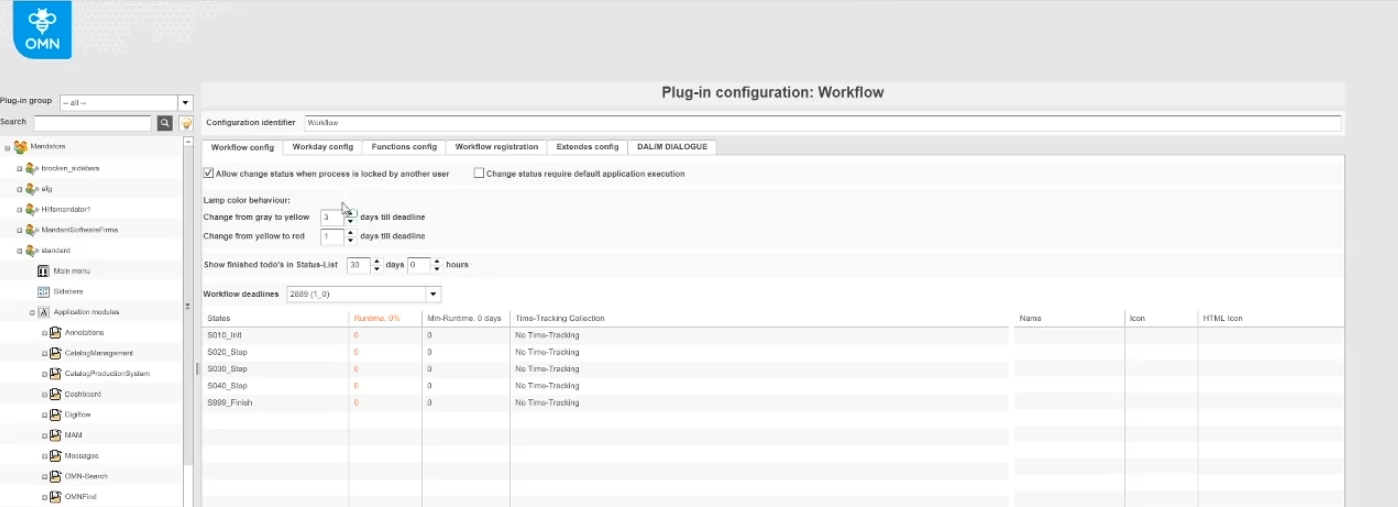Click the Configuration identifier field
The width and height of the screenshot is (1398, 507).
coord(822,123)
